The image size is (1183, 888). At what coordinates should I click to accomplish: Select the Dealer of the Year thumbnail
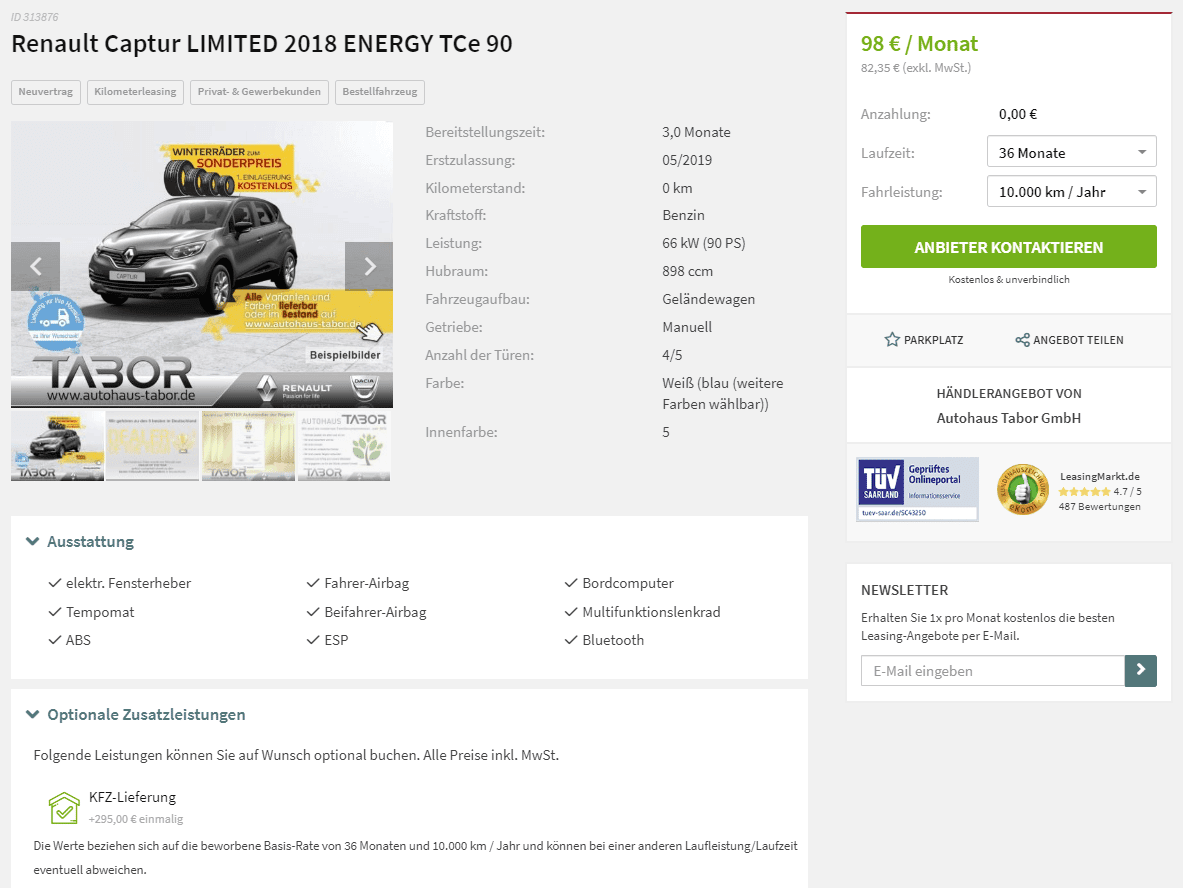(x=152, y=446)
